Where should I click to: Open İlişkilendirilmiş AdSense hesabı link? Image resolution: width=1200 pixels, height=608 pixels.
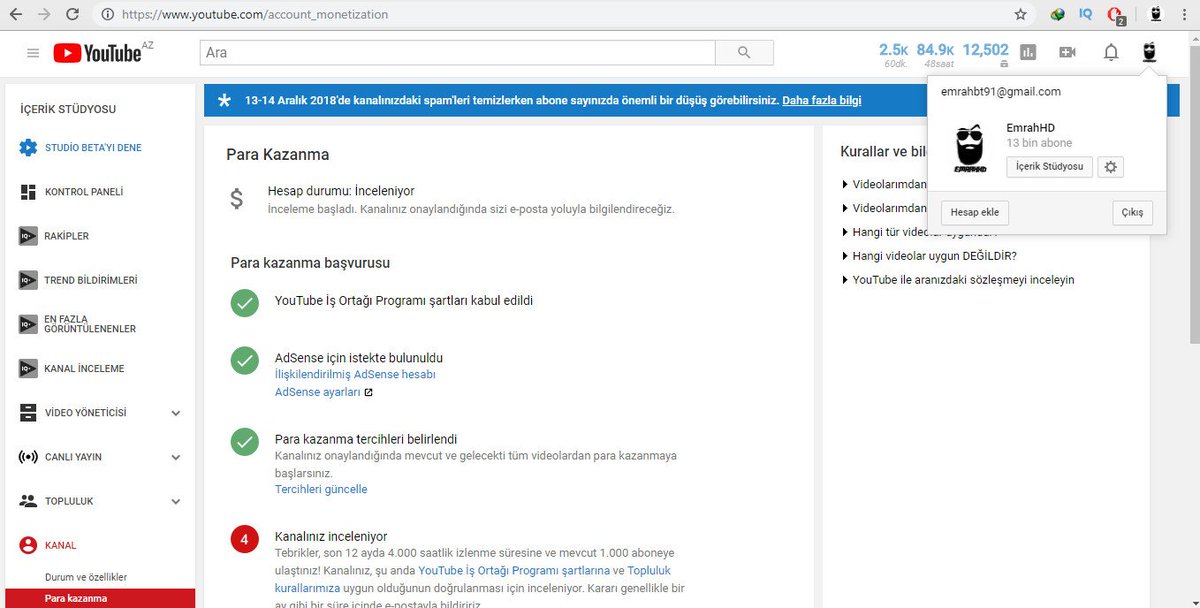[x=355, y=374]
